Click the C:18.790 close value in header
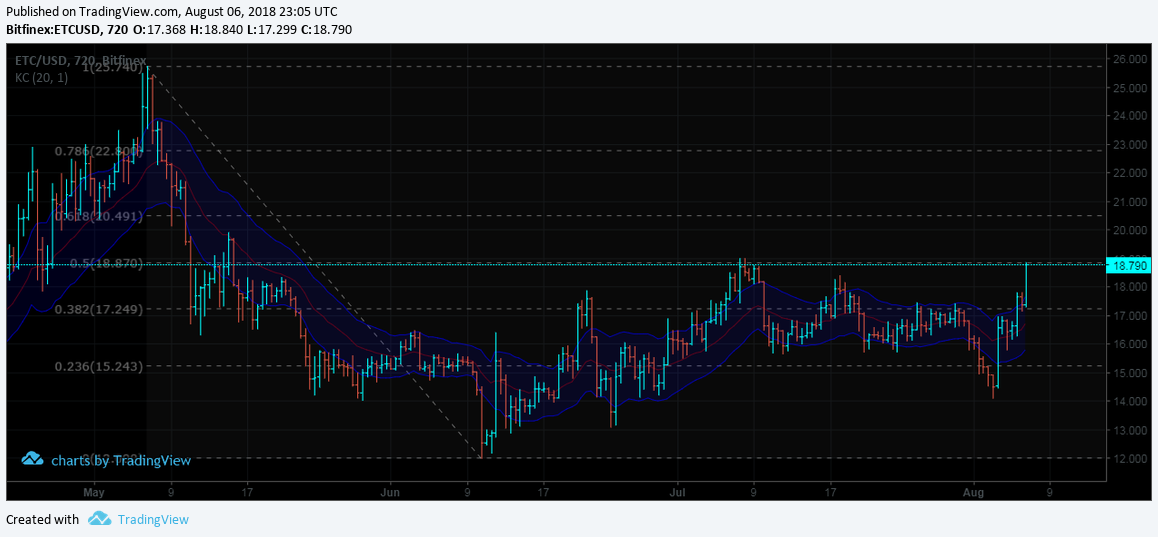 325,30
